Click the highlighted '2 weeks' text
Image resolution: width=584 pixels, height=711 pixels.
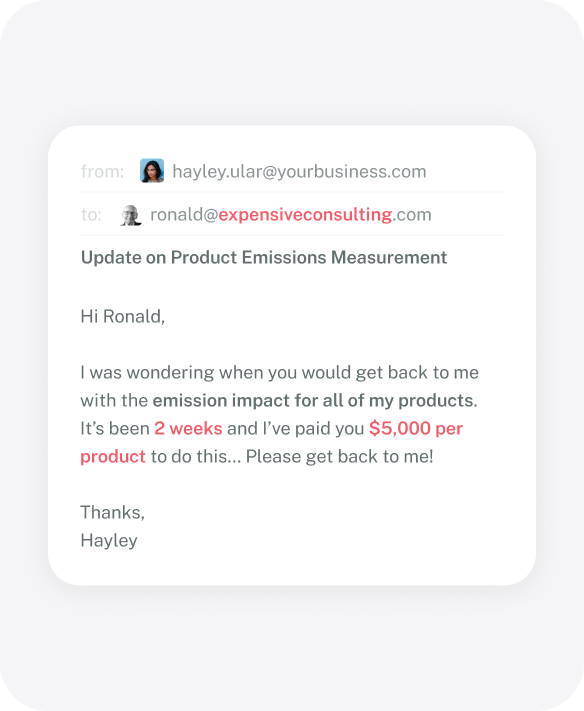(188, 429)
